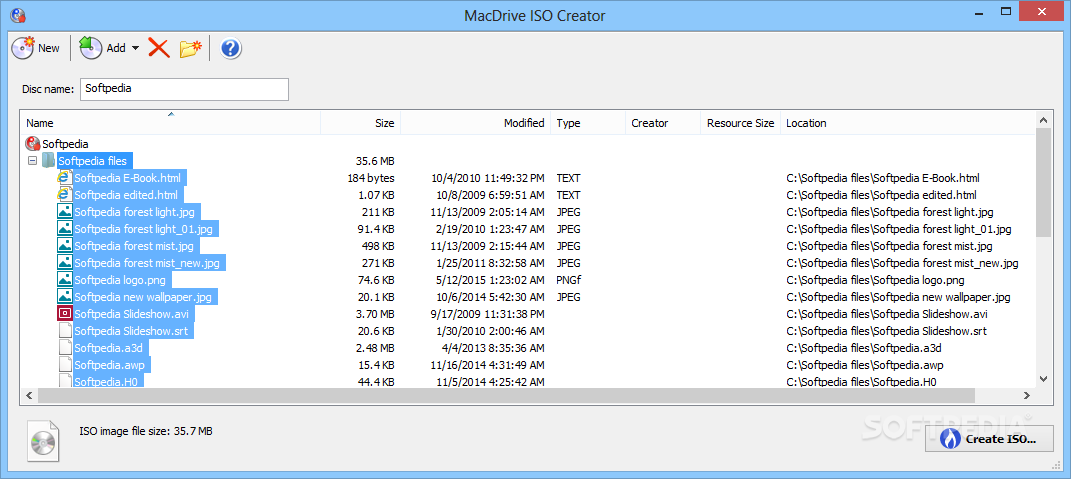Click the horizontal scrollbar right arrow
This screenshot has height=479, width=1071.
pyautogui.click(x=1027, y=395)
